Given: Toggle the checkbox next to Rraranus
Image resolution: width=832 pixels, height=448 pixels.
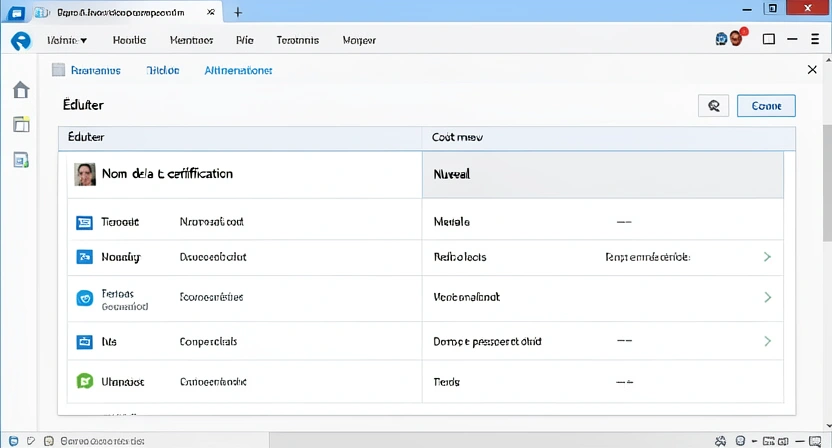Looking at the screenshot, I should tap(58, 71).
